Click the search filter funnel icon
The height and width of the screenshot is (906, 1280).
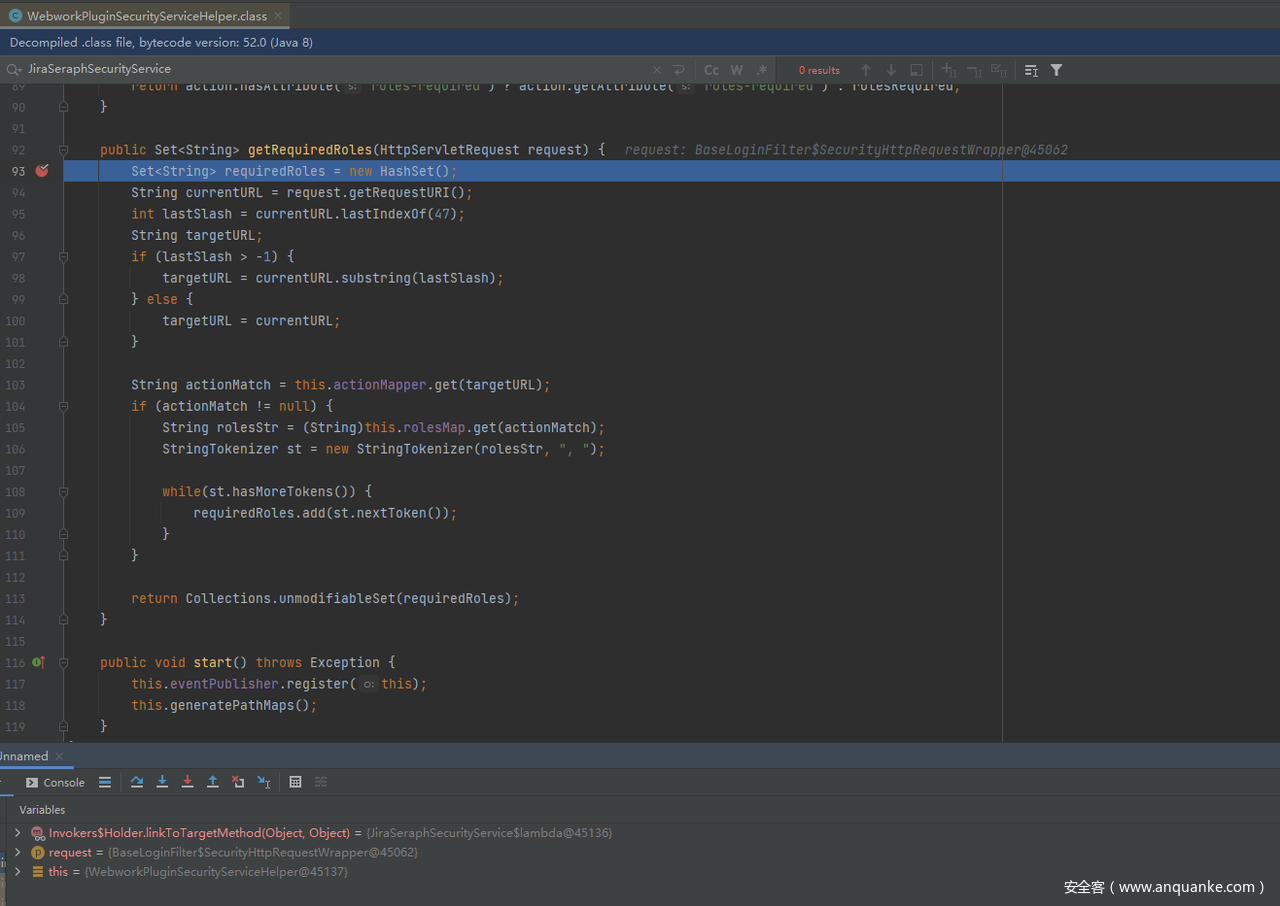(1056, 70)
